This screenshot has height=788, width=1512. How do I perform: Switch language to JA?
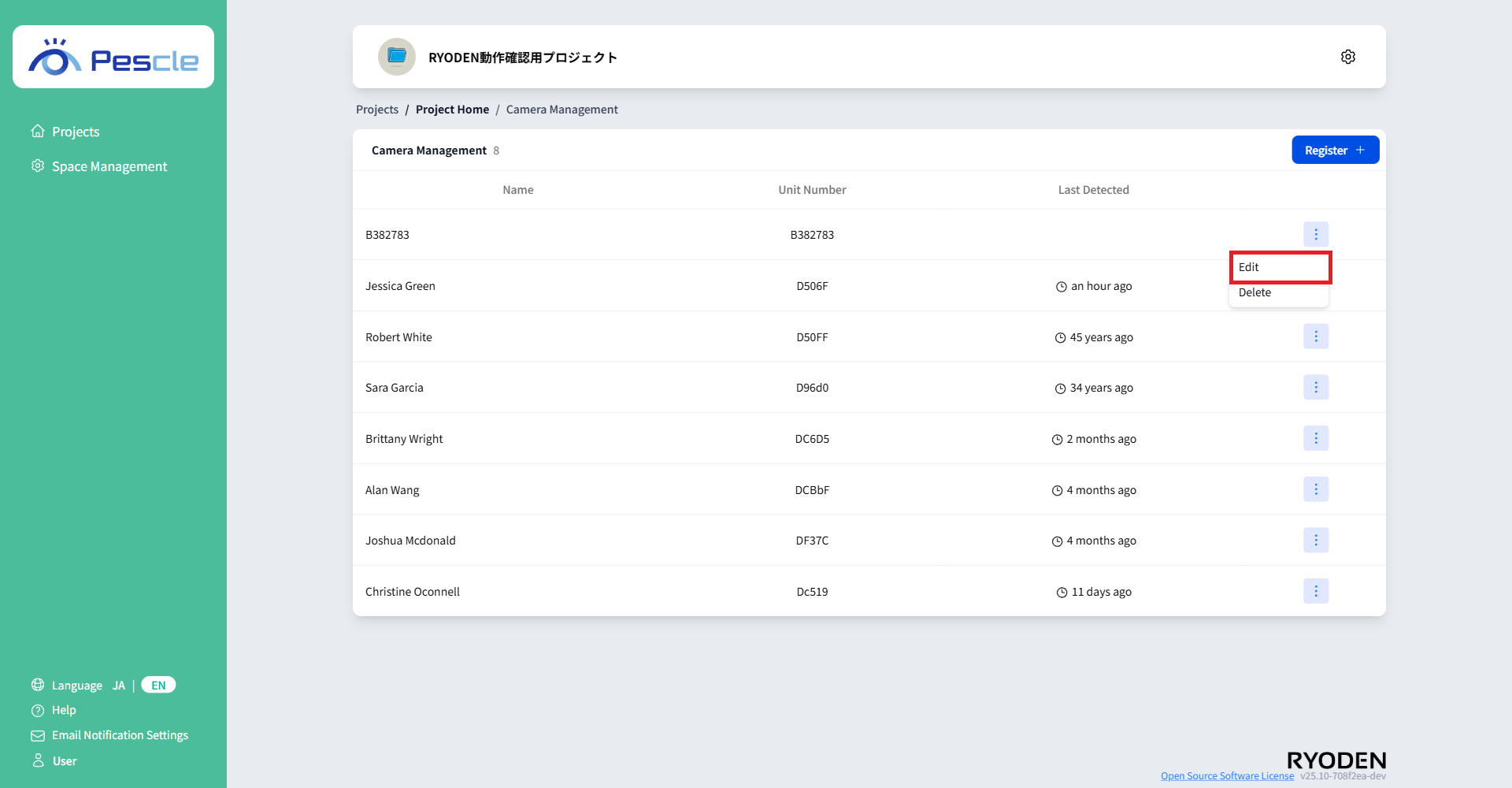119,686
